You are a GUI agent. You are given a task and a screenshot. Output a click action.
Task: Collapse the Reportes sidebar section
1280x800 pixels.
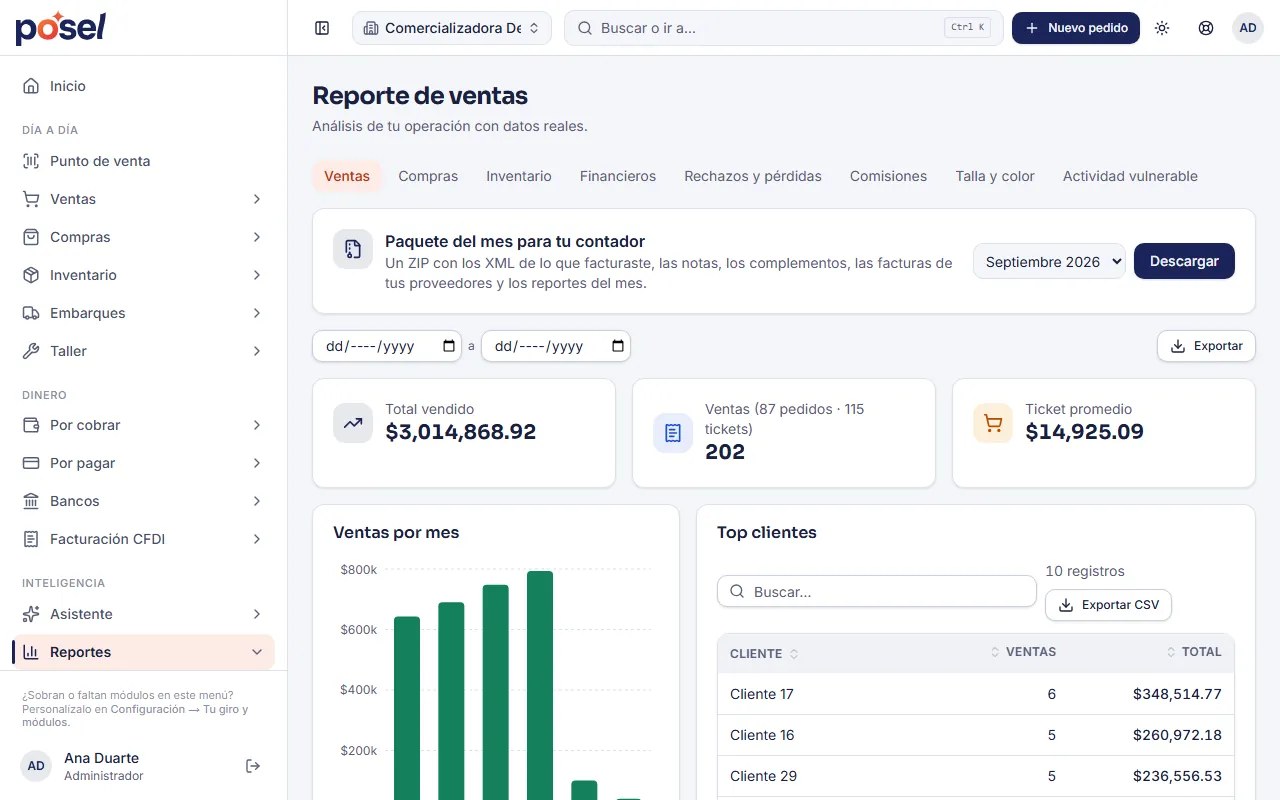click(x=257, y=652)
